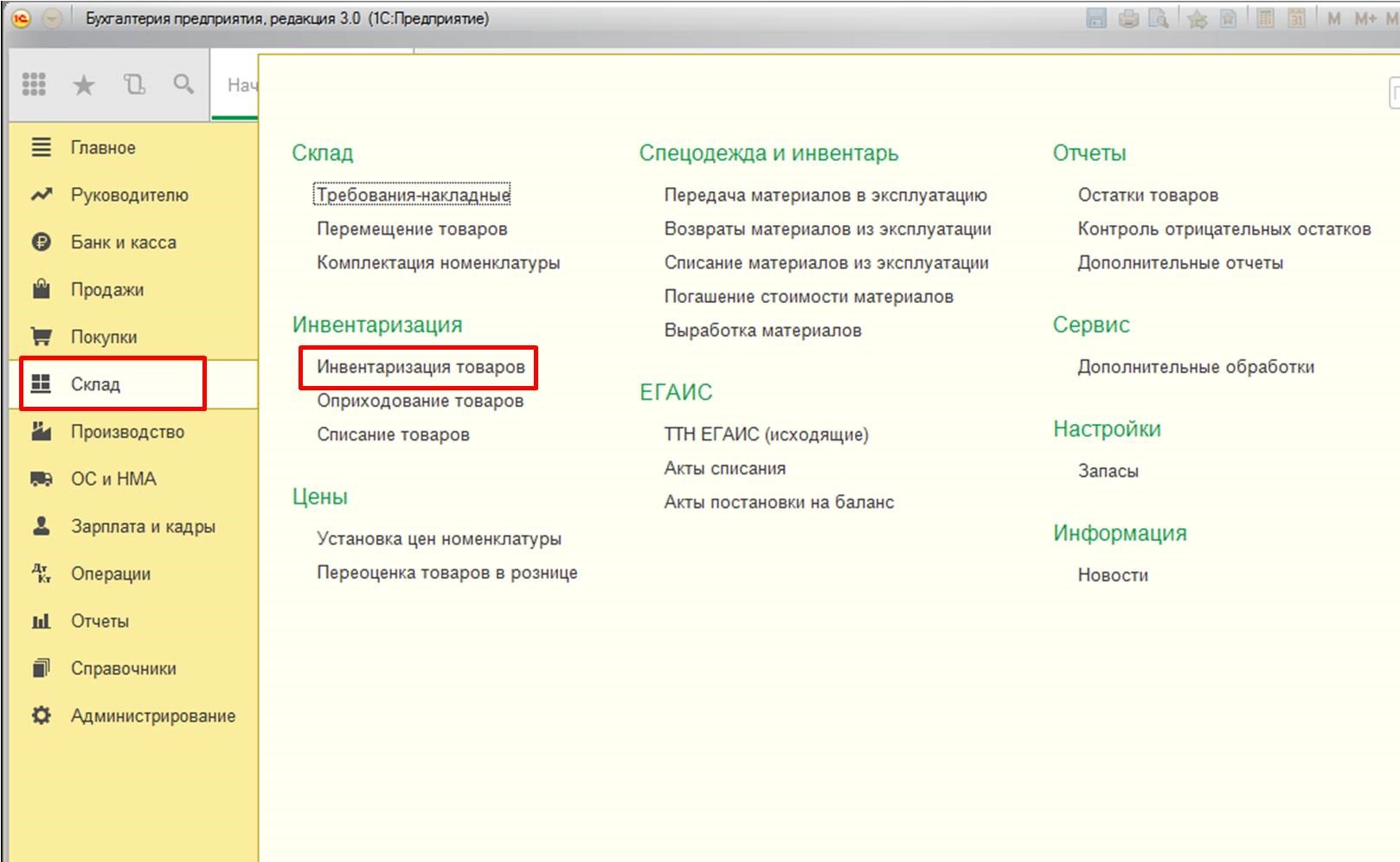Open Инвентаризация товаров link
The width and height of the screenshot is (1400, 862).
coord(421,366)
